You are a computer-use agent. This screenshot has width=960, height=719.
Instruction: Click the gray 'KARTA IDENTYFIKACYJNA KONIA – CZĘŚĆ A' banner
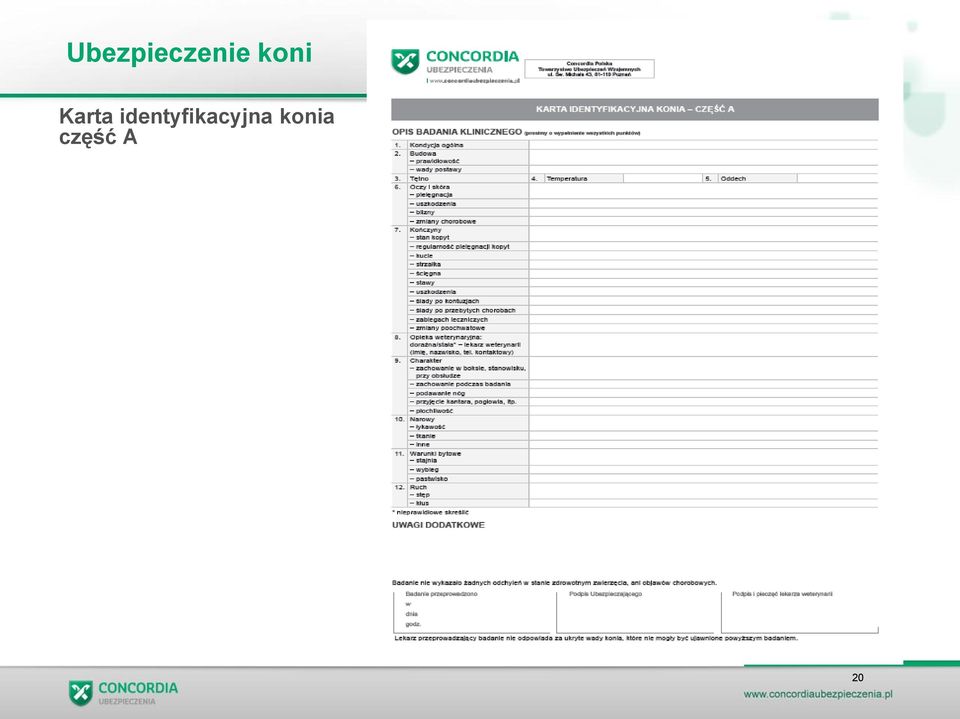tap(634, 109)
